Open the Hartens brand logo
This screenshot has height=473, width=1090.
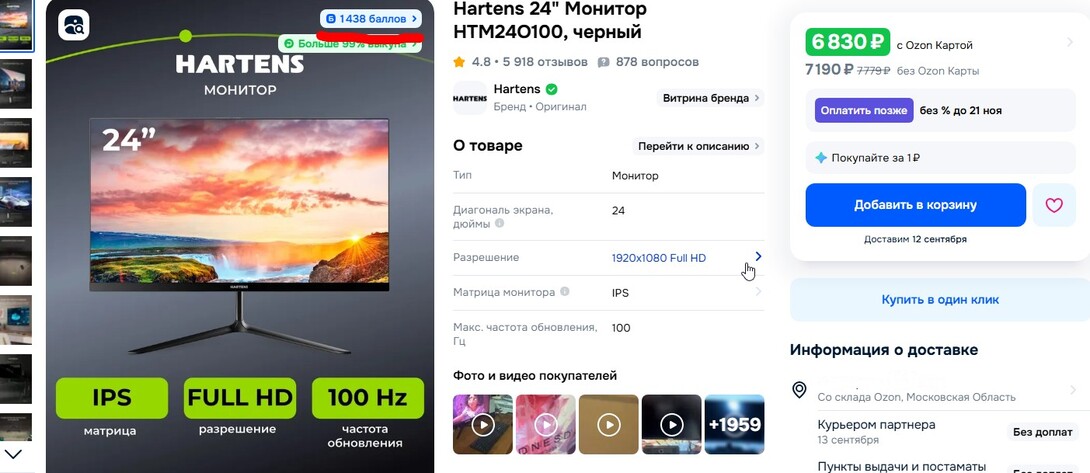point(470,97)
